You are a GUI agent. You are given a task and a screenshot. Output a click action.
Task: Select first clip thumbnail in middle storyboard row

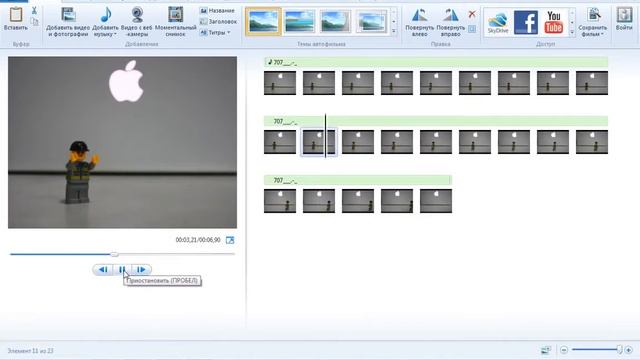click(x=280, y=142)
